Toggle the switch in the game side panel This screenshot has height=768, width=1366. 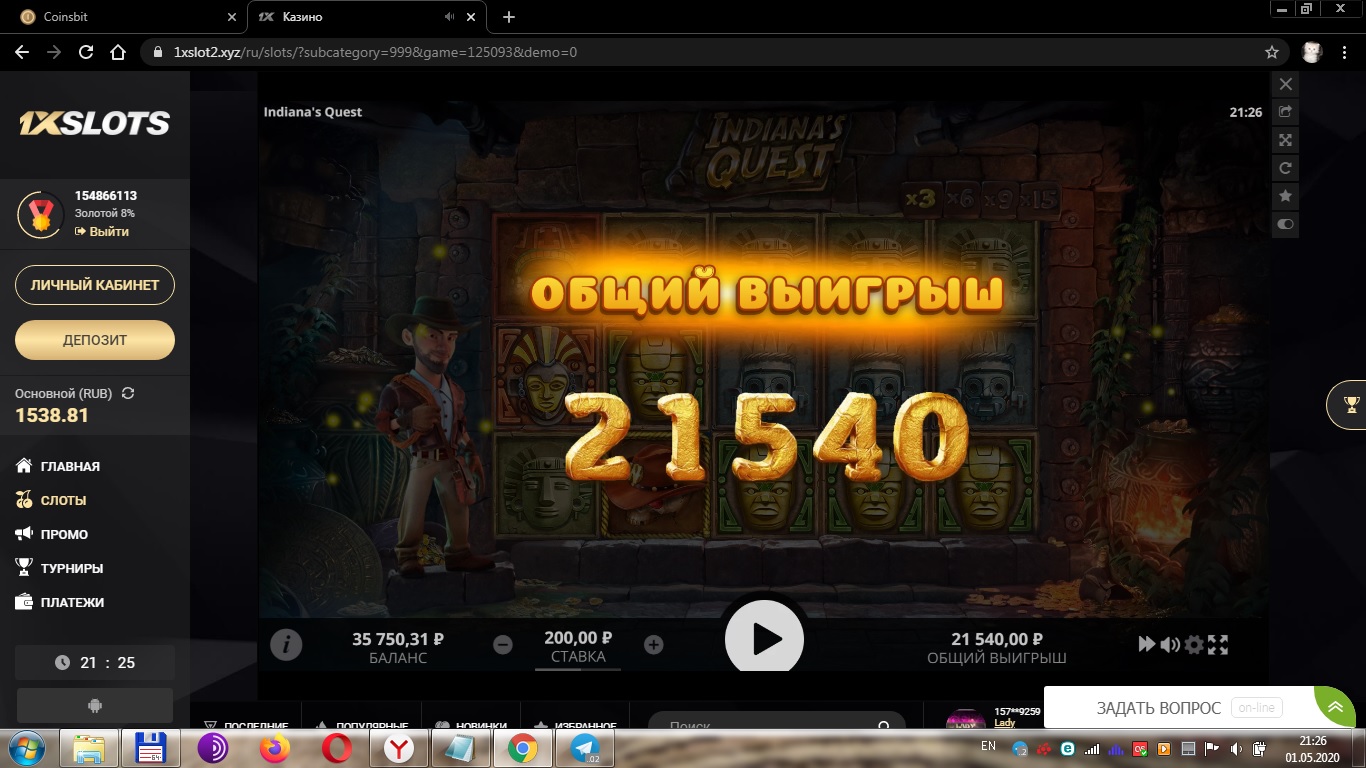1286,224
